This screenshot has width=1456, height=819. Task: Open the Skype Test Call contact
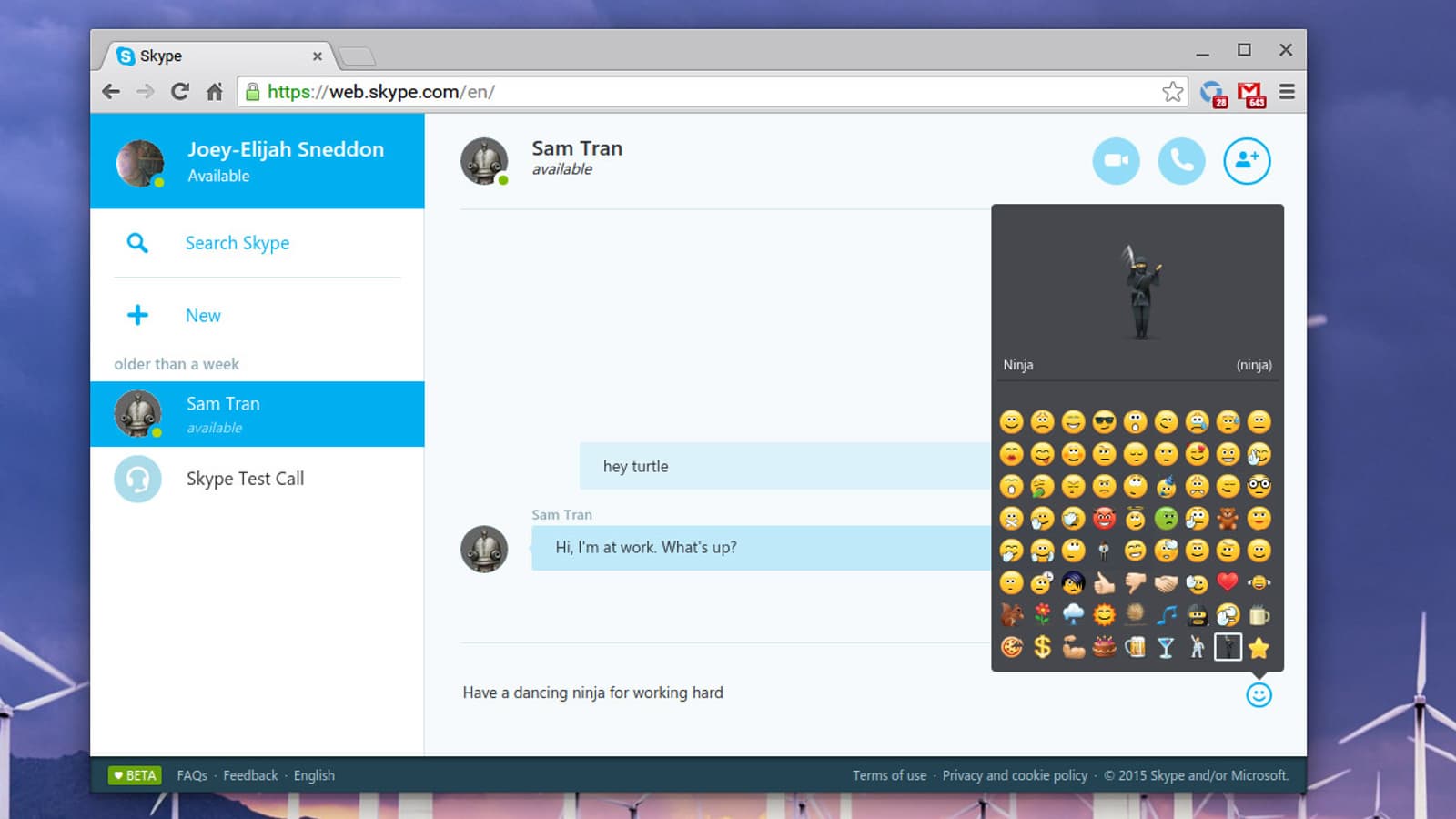coord(258,479)
